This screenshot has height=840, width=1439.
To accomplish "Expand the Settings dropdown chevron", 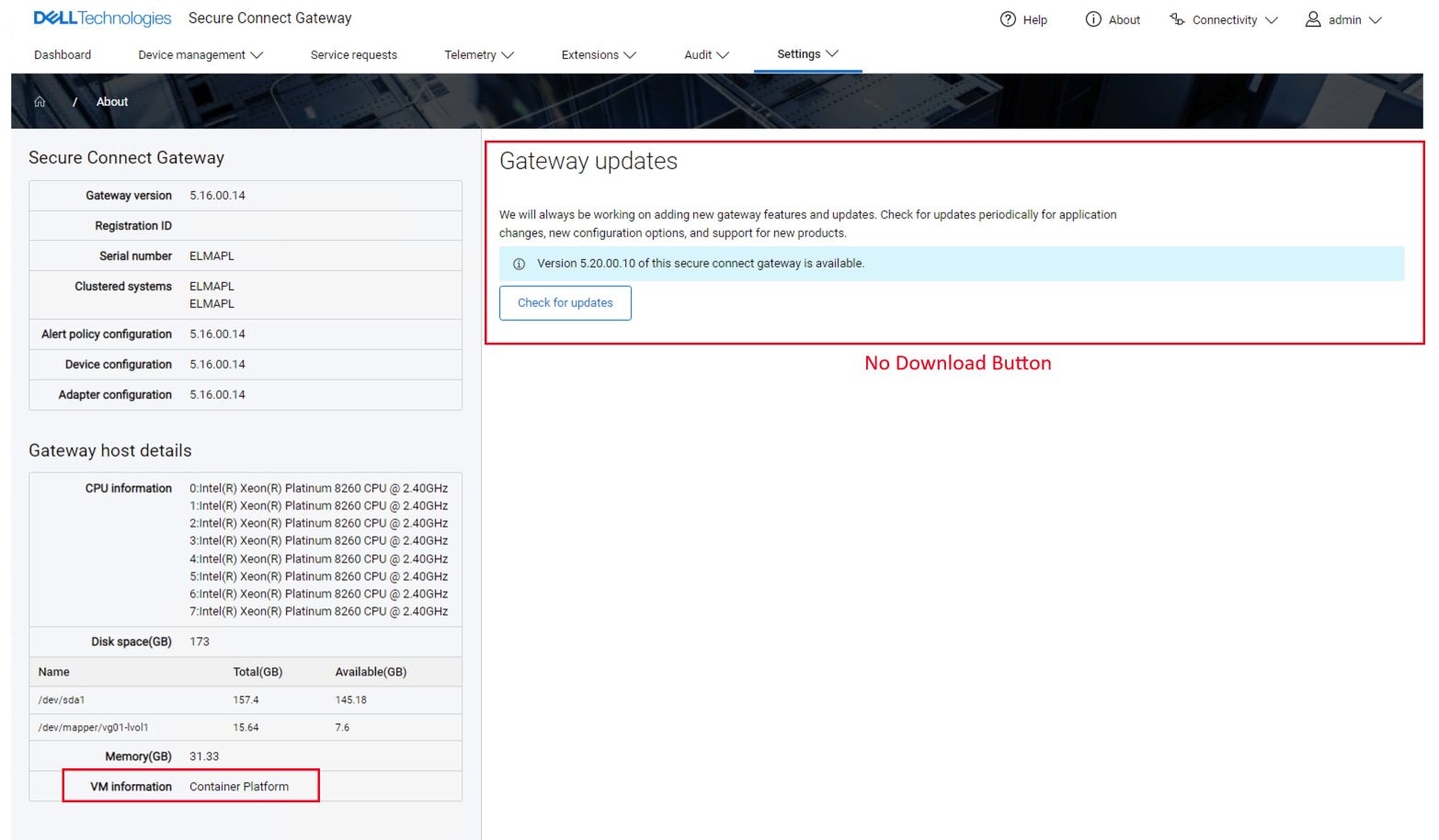I will tap(832, 53).
